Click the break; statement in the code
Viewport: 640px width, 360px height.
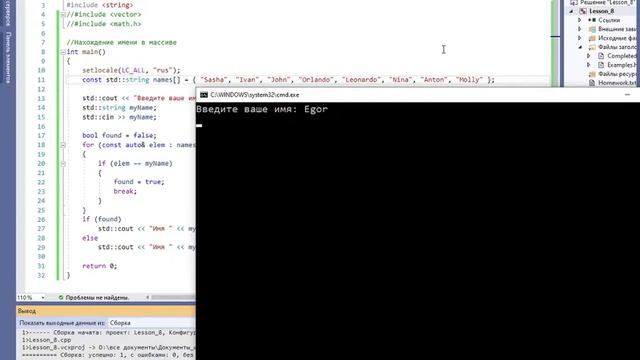pyautogui.click(x=125, y=191)
